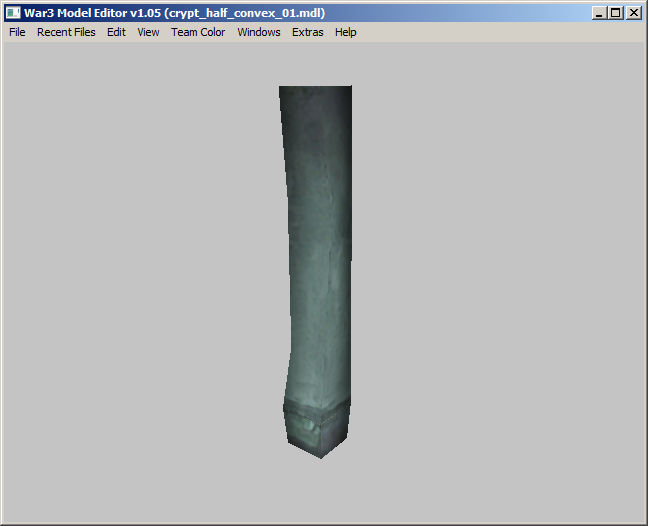Click the War3 Model Editor title bar icon

pos(13,13)
